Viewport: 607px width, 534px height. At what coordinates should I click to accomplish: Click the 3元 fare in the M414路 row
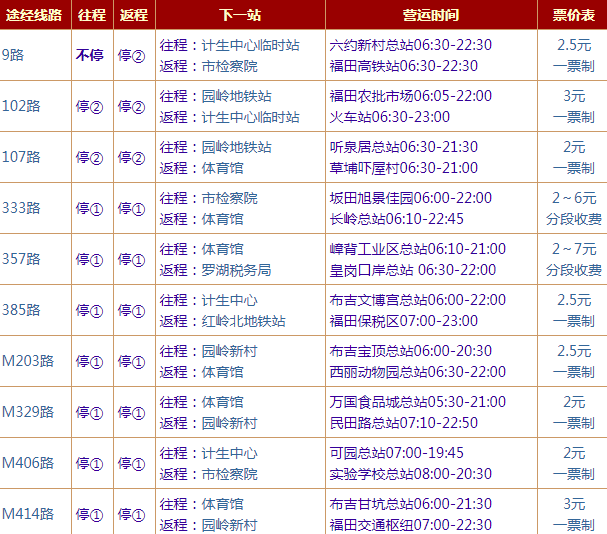574,504
